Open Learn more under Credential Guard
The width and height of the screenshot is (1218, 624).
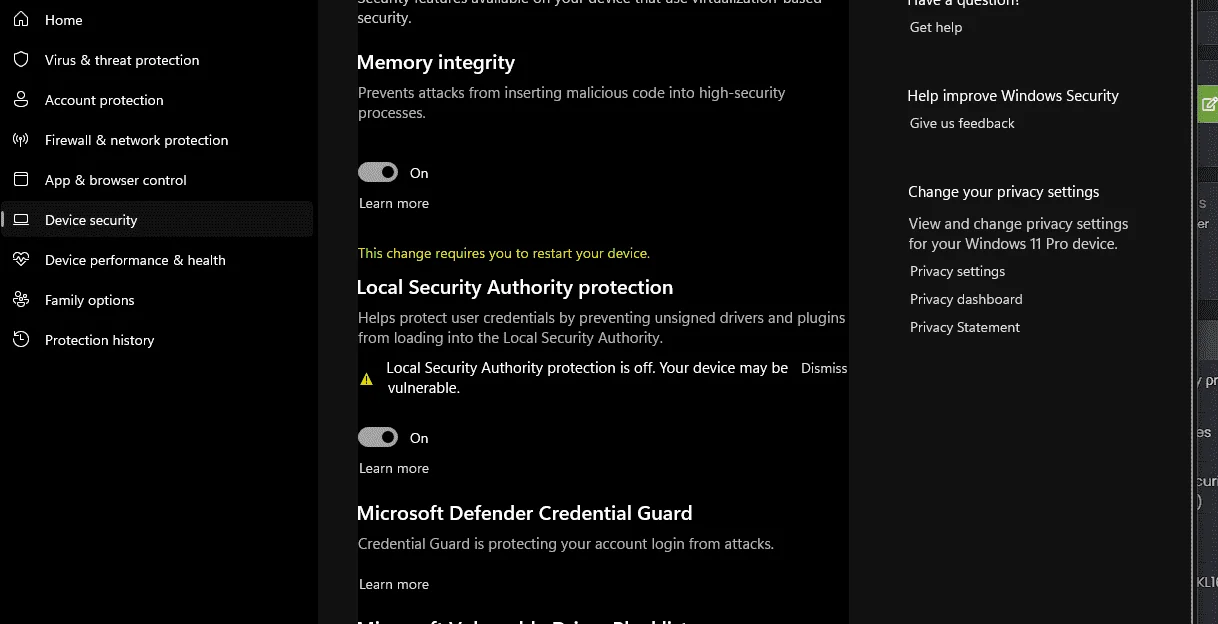pos(394,584)
